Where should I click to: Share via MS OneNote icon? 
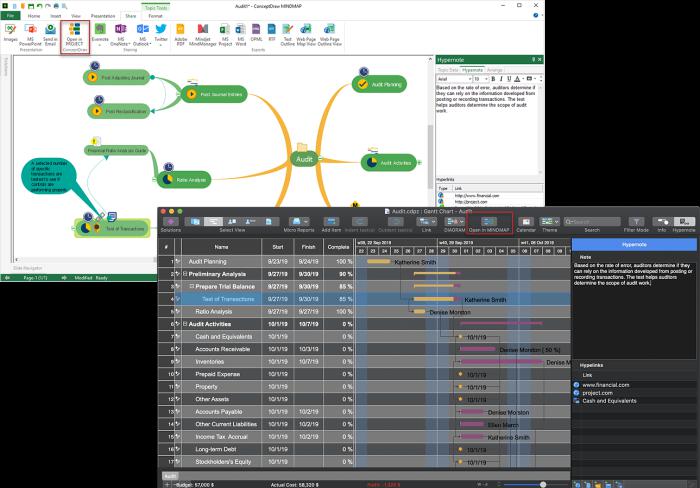coord(120,35)
